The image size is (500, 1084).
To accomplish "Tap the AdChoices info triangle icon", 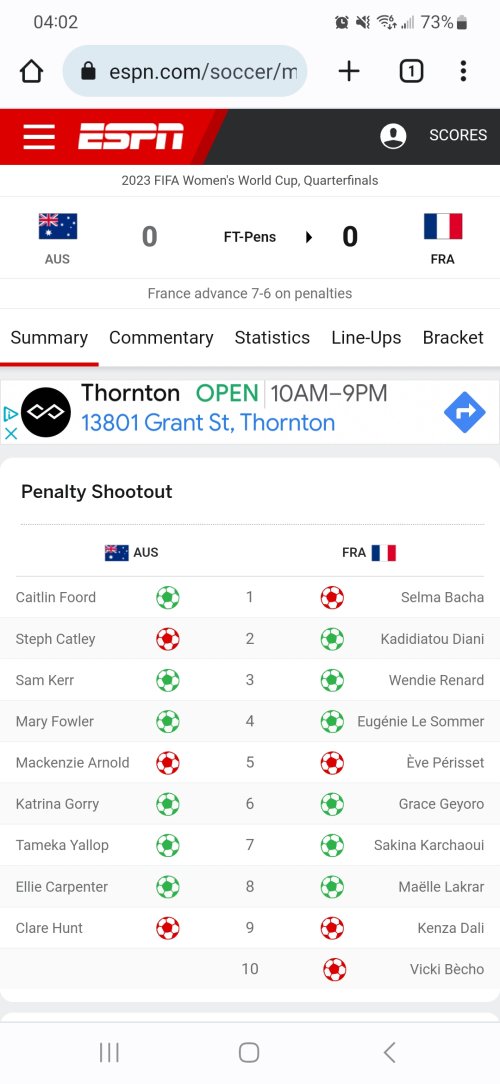I will (10, 414).
